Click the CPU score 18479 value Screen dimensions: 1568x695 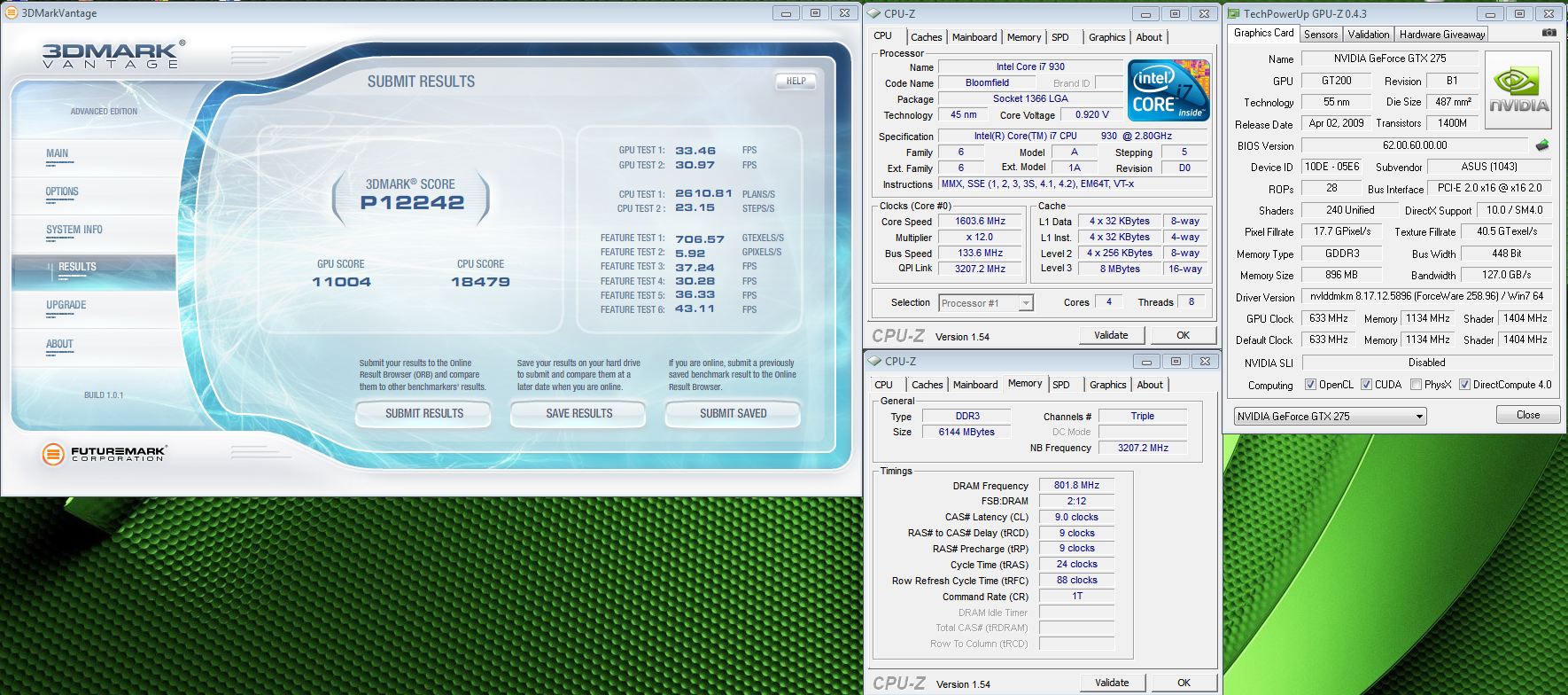tap(480, 282)
